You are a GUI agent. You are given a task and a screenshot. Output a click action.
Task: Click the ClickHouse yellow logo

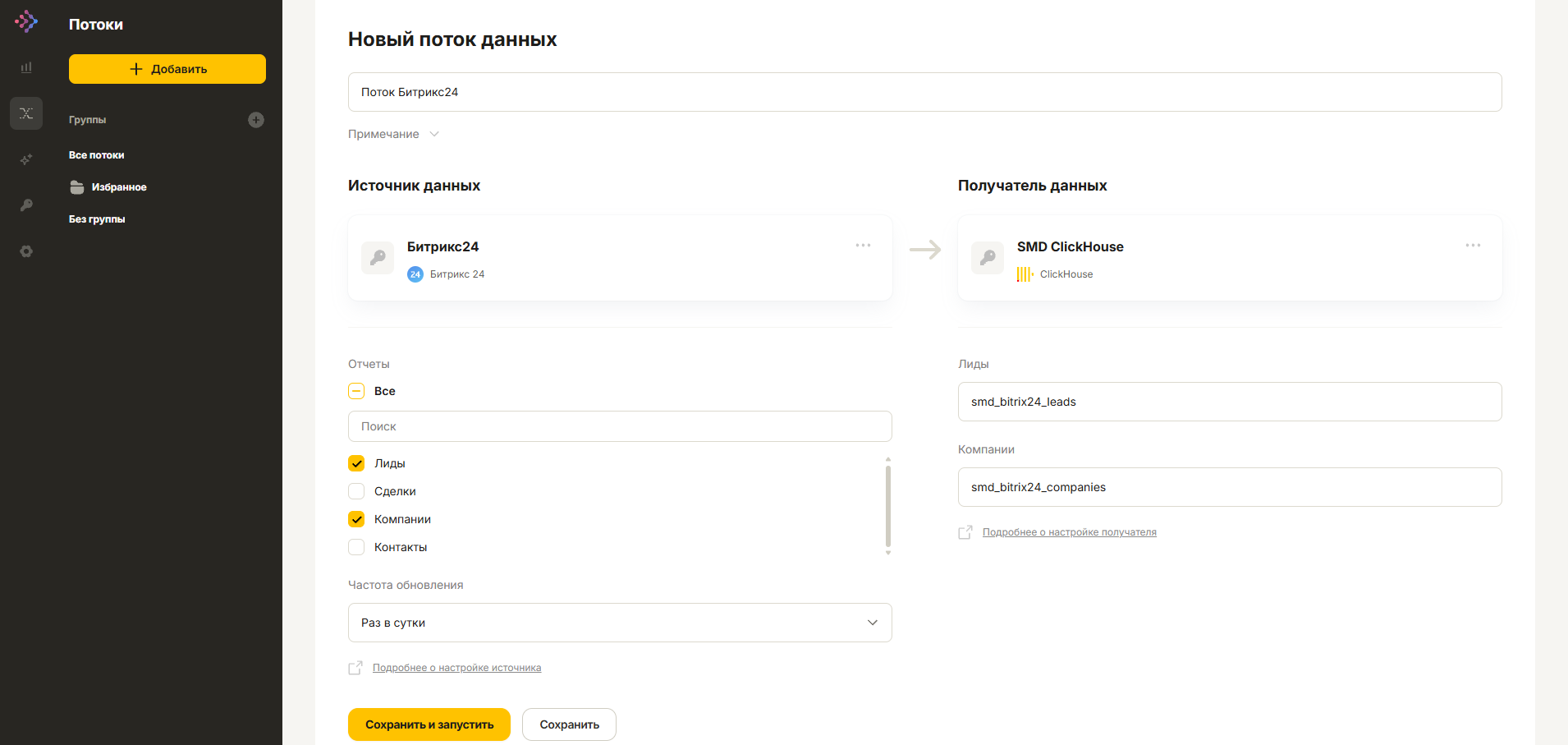coord(1025,274)
